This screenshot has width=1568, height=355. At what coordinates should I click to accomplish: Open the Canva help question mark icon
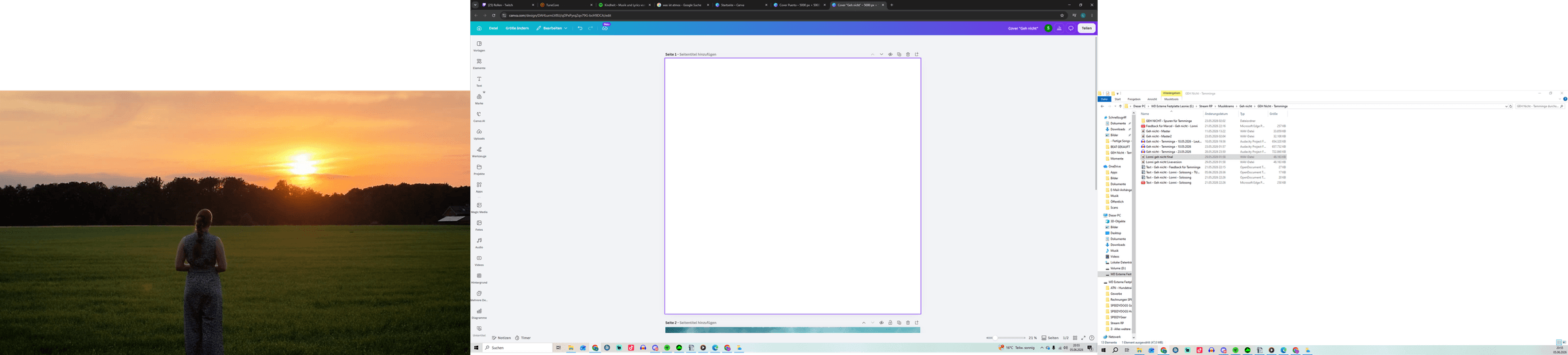[x=1092, y=338]
